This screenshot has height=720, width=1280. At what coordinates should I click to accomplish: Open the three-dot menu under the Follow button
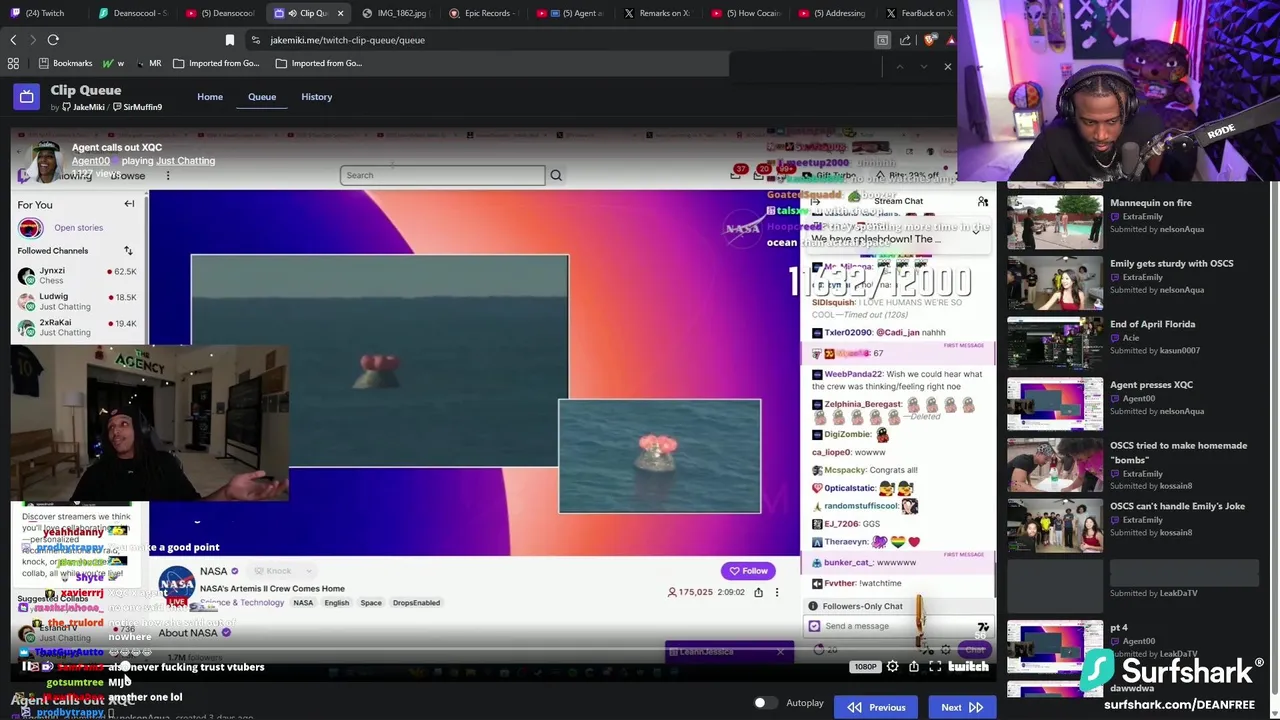(776, 592)
